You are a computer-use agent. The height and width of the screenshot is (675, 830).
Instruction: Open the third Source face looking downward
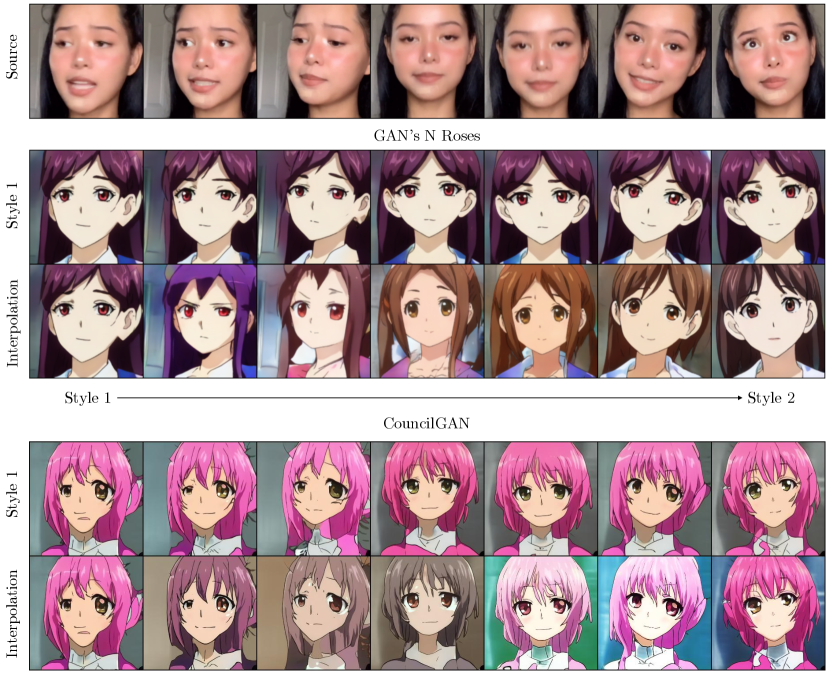click(x=314, y=61)
